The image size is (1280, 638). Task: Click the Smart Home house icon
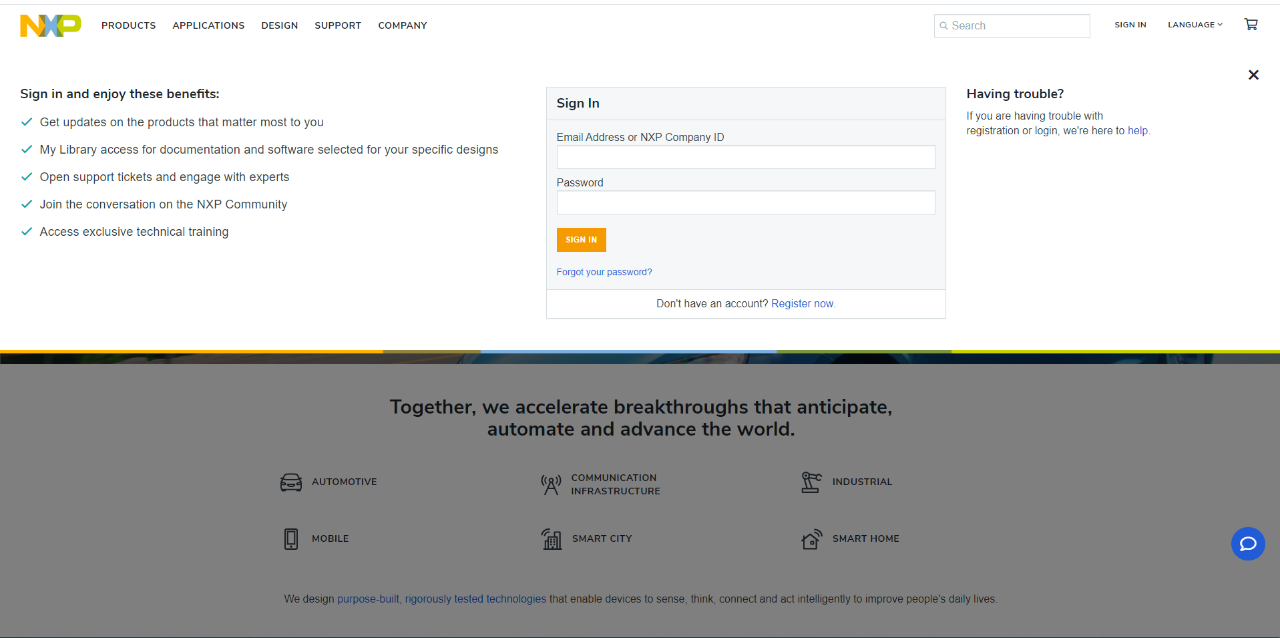[811, 539]
